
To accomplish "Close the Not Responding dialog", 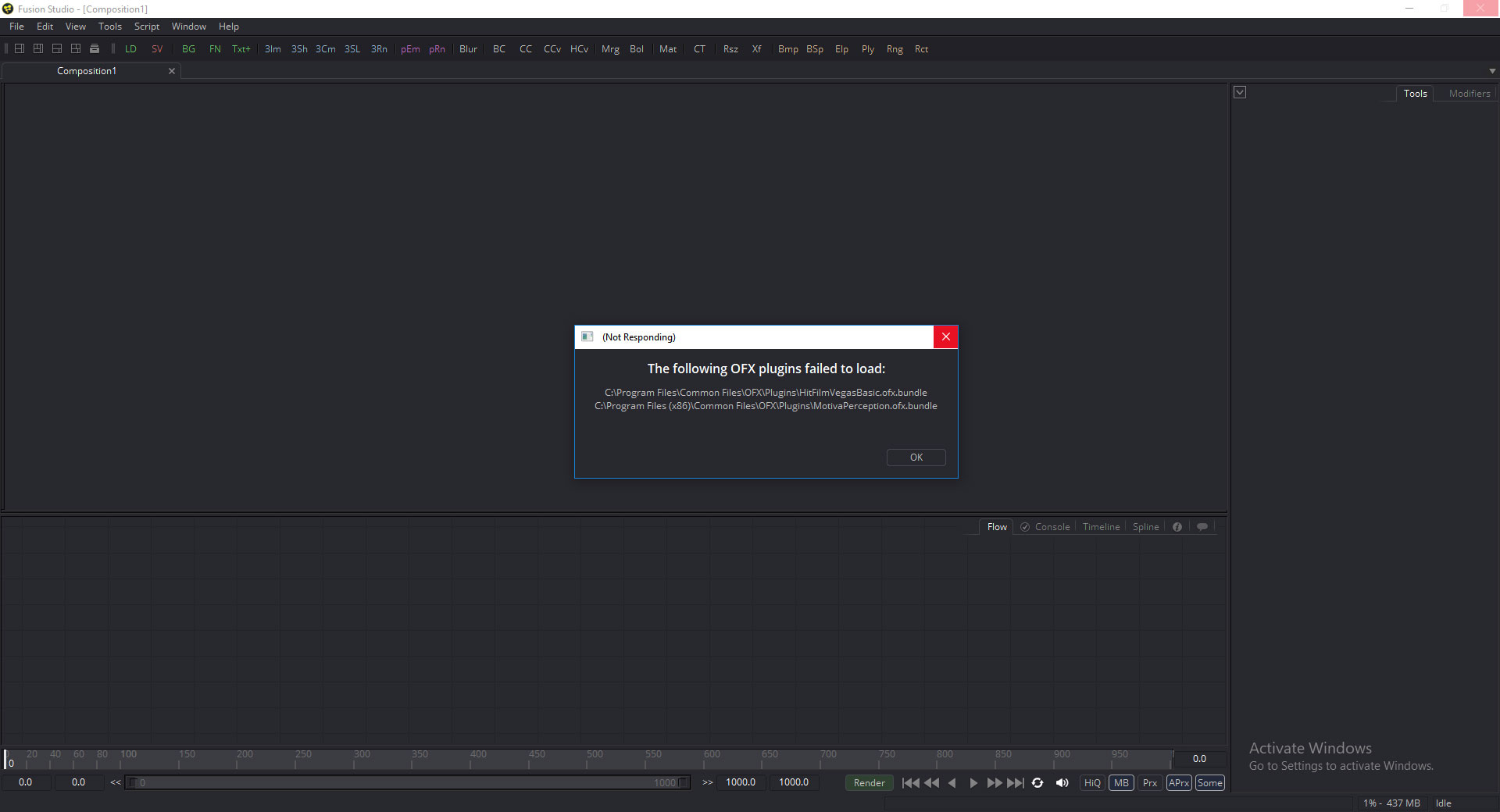I will (x=945, y=337).
